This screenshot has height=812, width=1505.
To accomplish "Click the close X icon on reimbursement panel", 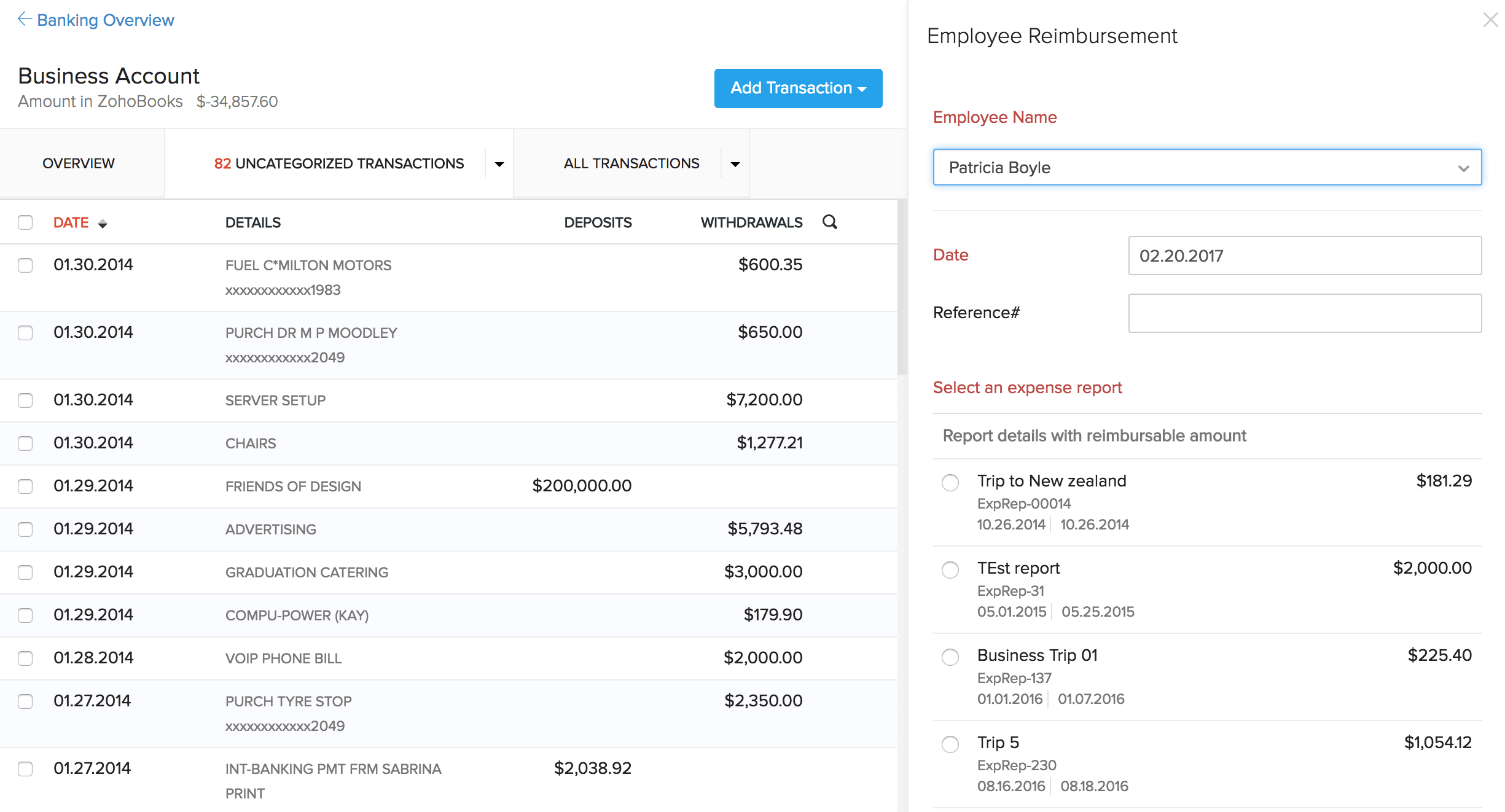I will click(1489, 20).
